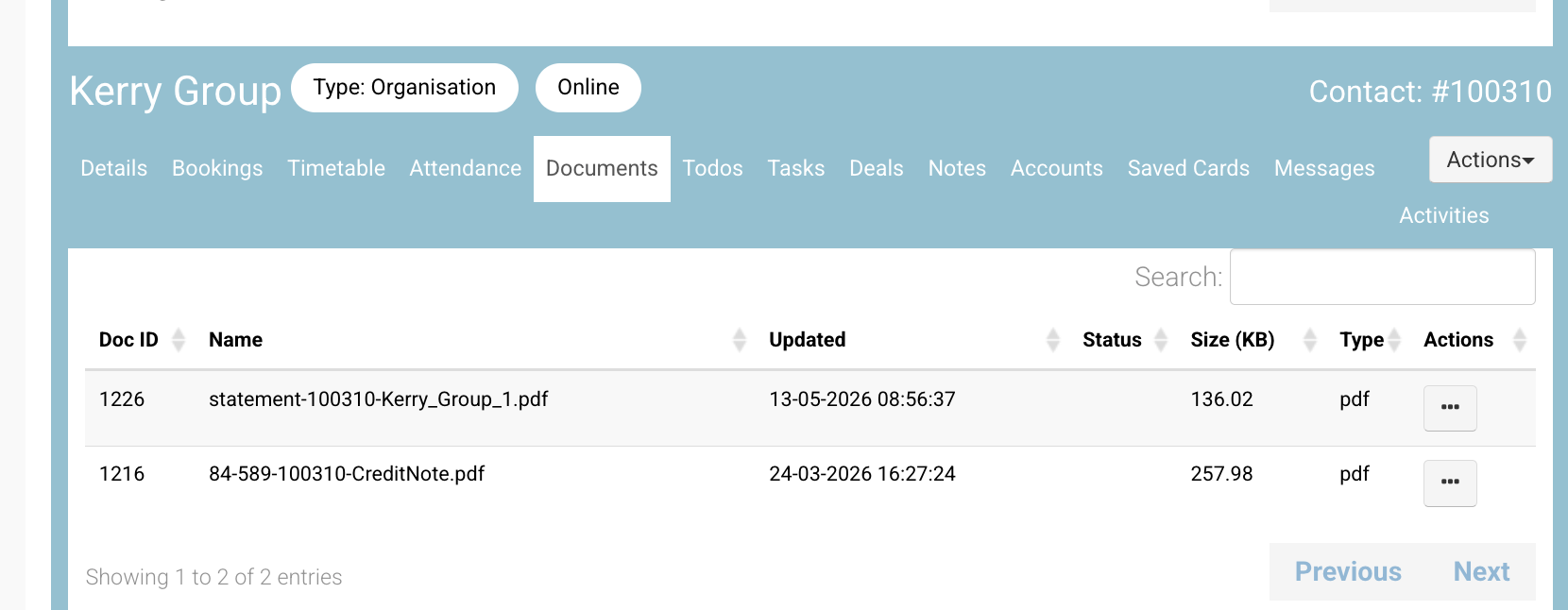The image size is (1568, 610).
Task: Select the Documents tab
Action: [x=602, y=168]
